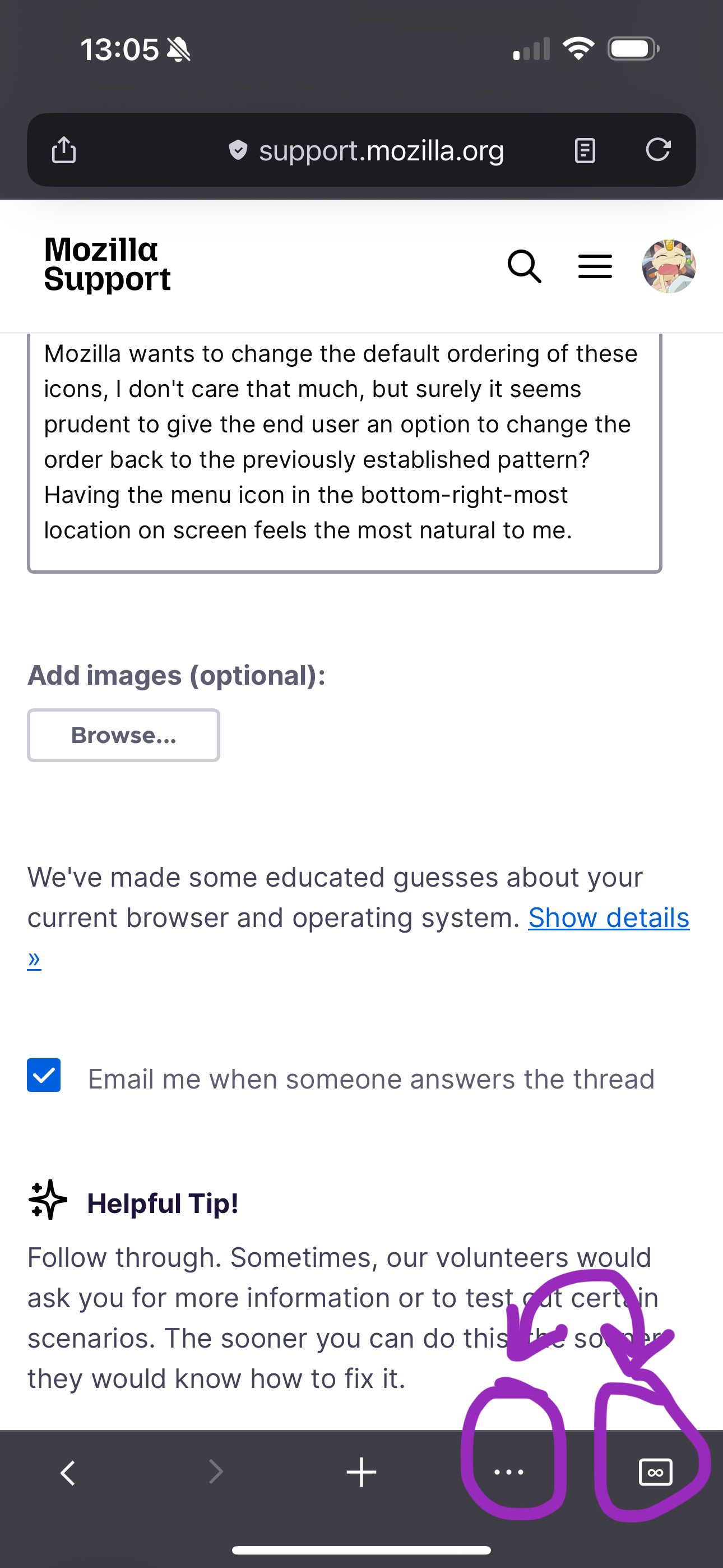The width and height of the screenshot is (723, 1568).
Task: Uncheck the email notification checkbox
Action: point(44,1075)
